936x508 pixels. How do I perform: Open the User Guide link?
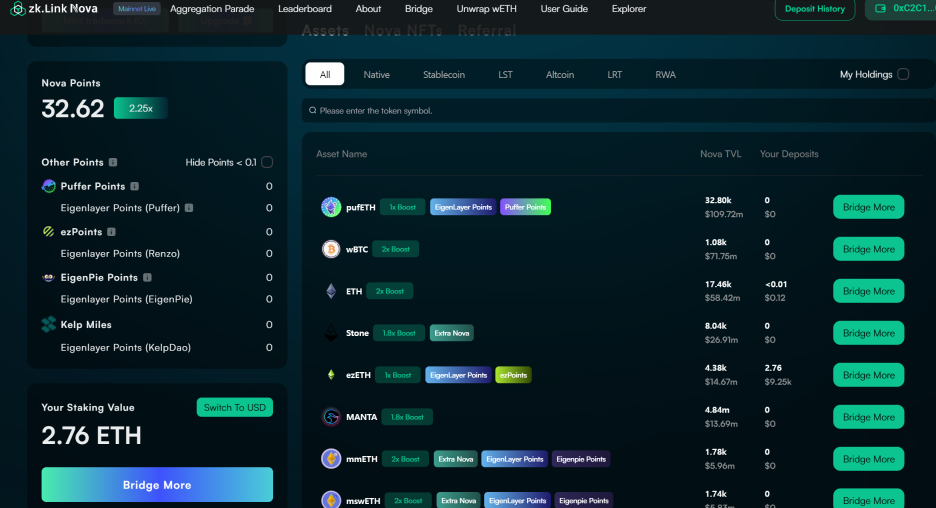564,9
